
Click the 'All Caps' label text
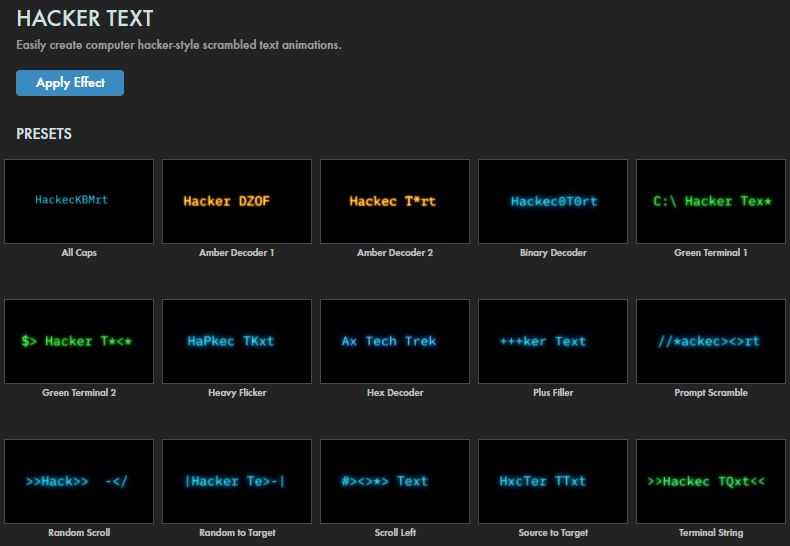pyautogui.click(x=79, y=253)
